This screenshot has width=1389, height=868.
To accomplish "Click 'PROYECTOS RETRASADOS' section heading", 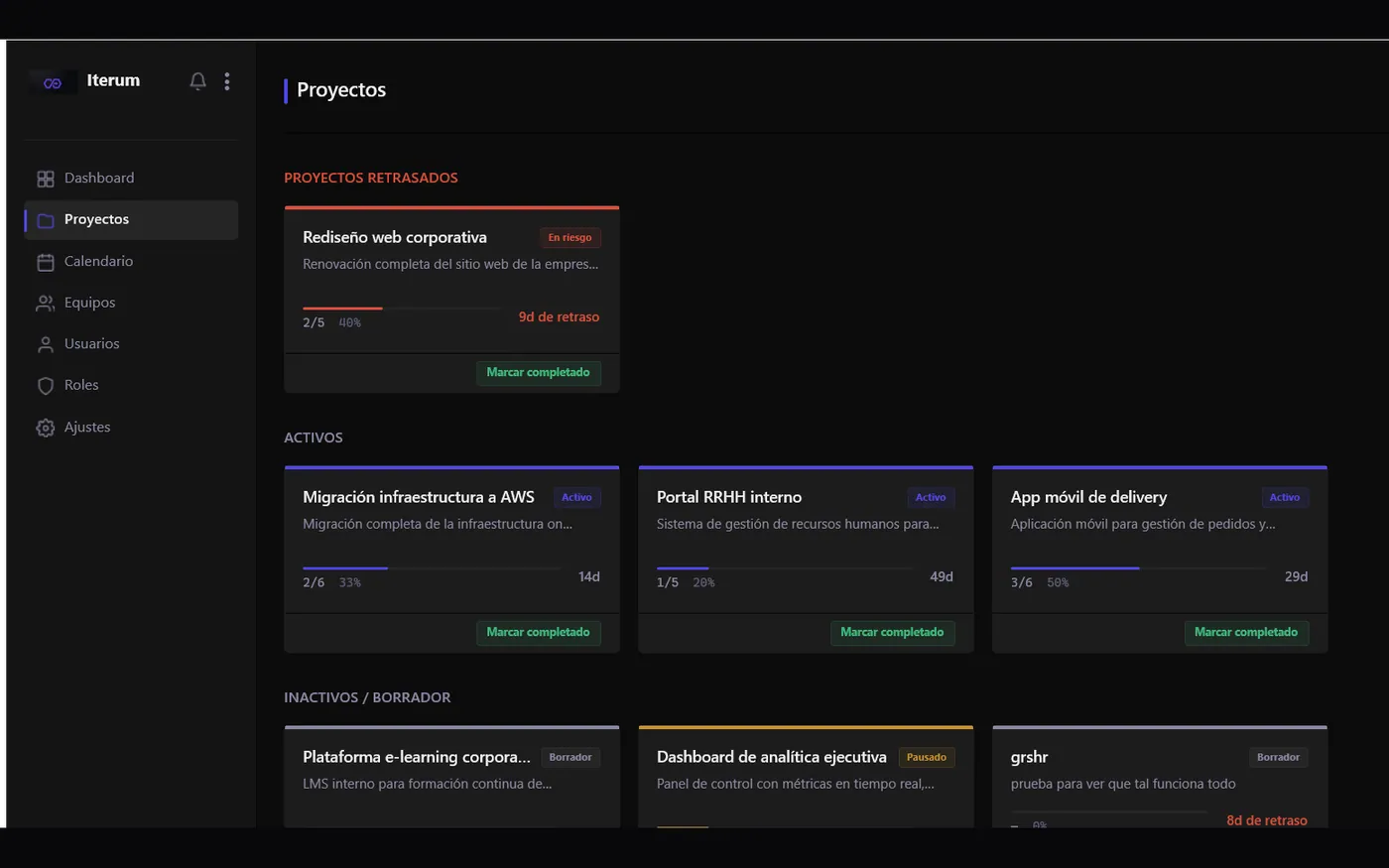I will pyautogui.click(x=371, y=178).
